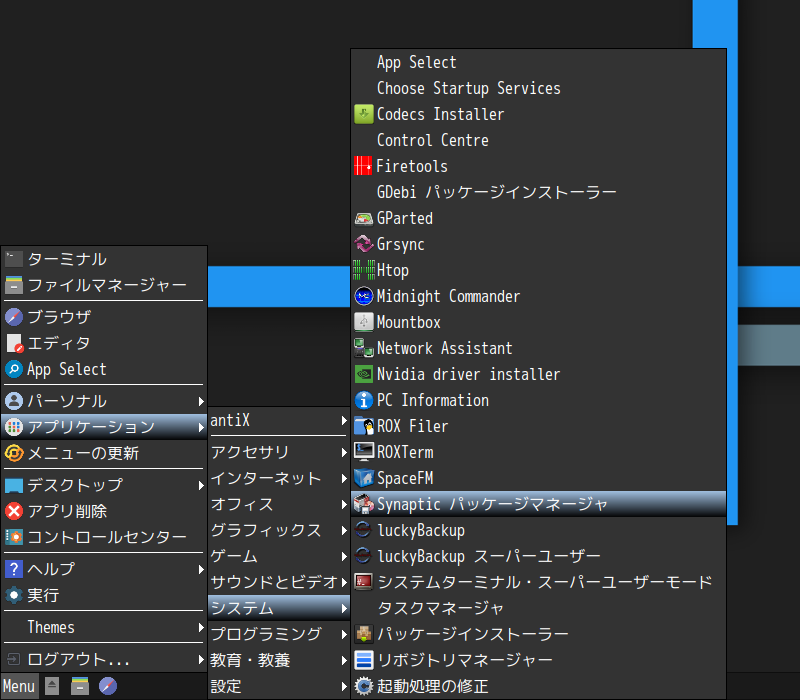Click the GParted disk icon
Screen dimensions: 800x700
tap(363, 218)
